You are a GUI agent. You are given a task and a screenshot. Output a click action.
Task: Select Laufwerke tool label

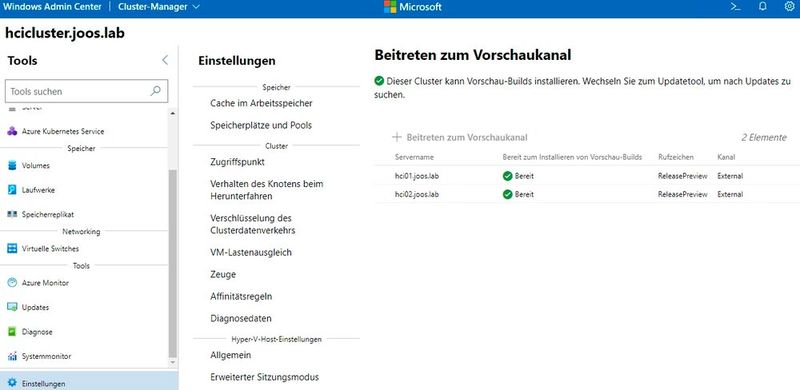pyautogui.click(x=38, y=190)
